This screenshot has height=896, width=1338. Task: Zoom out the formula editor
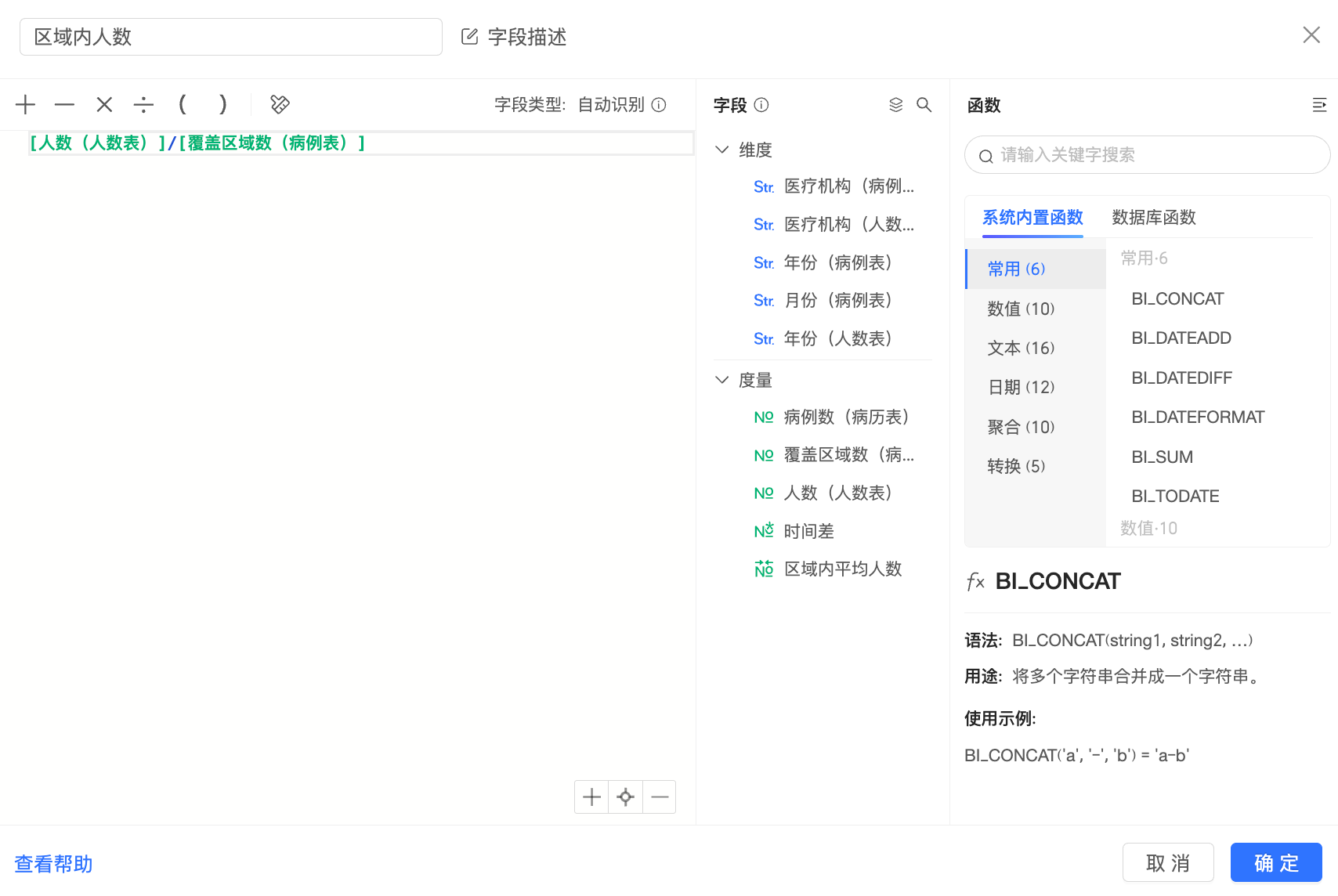[x=660, y=797]
